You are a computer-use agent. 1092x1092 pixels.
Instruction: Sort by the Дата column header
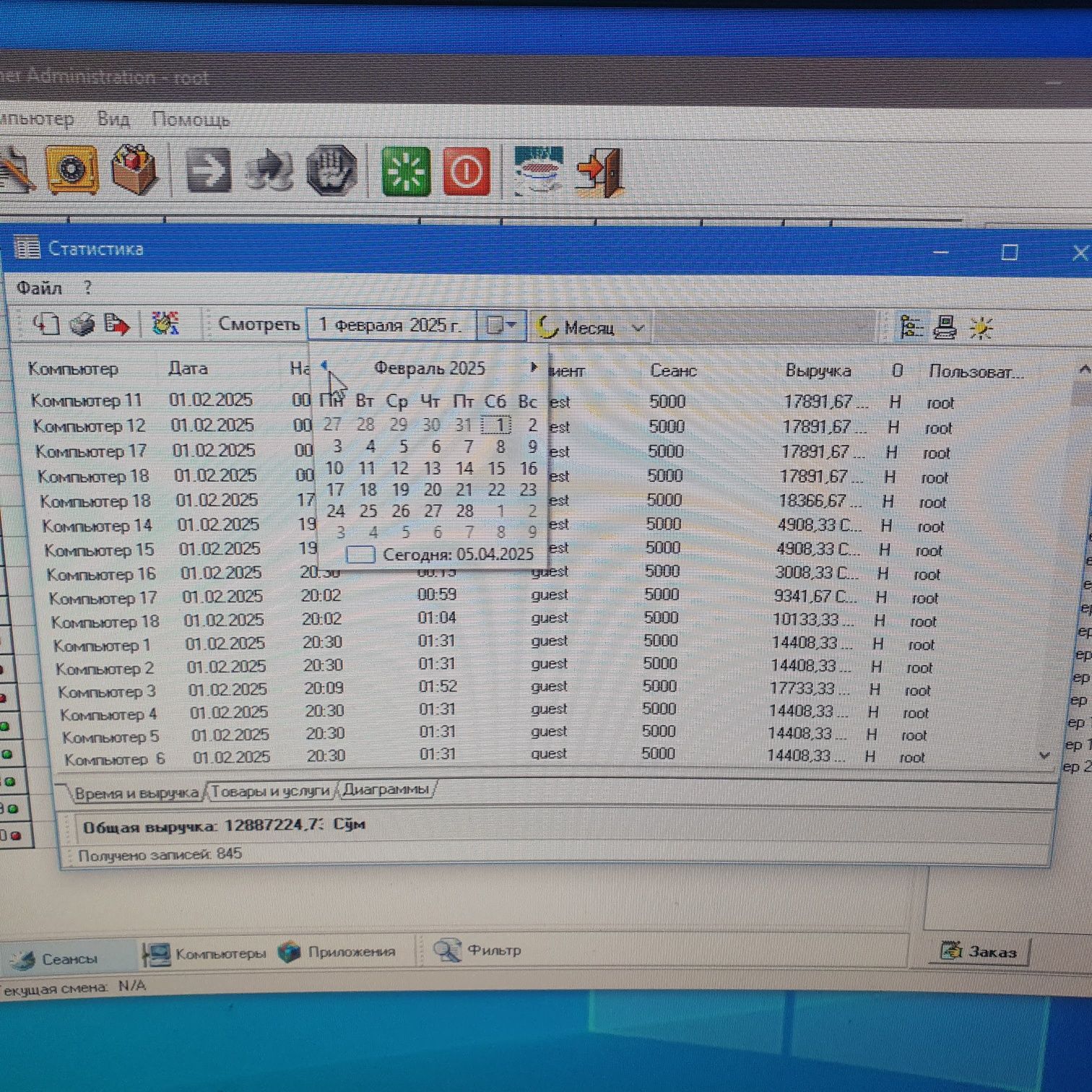[188, 368]
